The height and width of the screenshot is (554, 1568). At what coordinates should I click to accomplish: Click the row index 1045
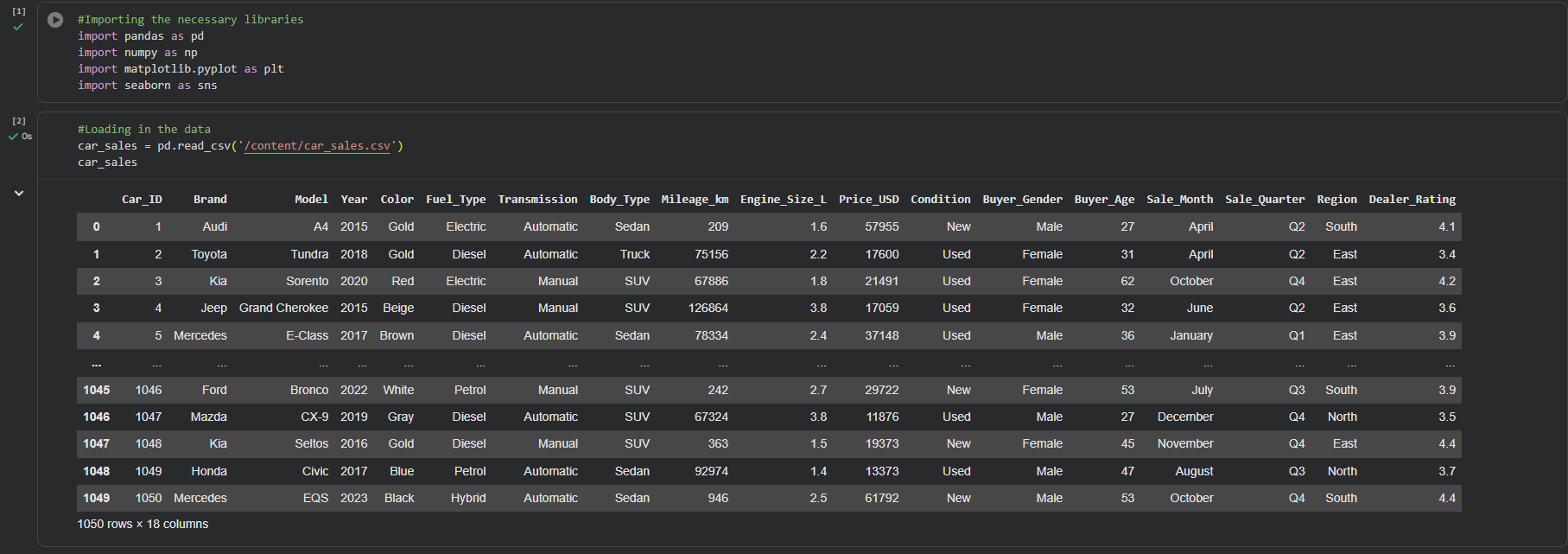point(97,390)
